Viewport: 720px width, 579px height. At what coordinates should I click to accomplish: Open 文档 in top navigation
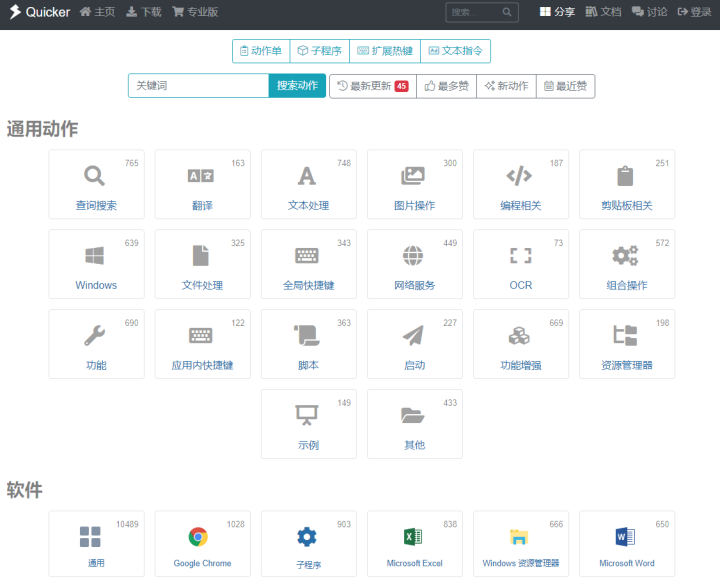[x=603, y=11]
